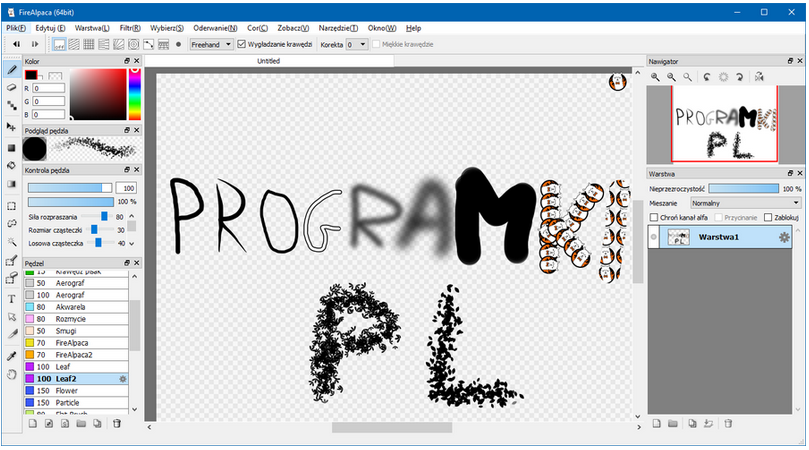
Task: Choose the FireAlpaca2 brush
Action: [76, 355]
